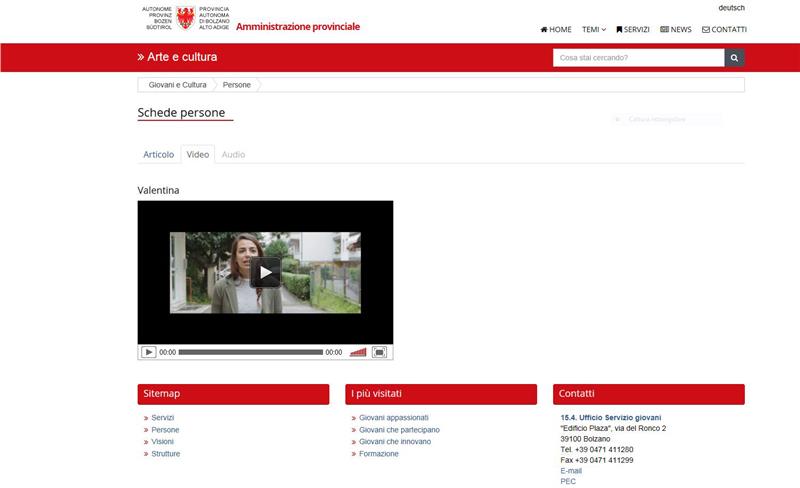Open Giovani appassionati link
This screenshot has width=800, height=488.
click(x=393, y=418)
